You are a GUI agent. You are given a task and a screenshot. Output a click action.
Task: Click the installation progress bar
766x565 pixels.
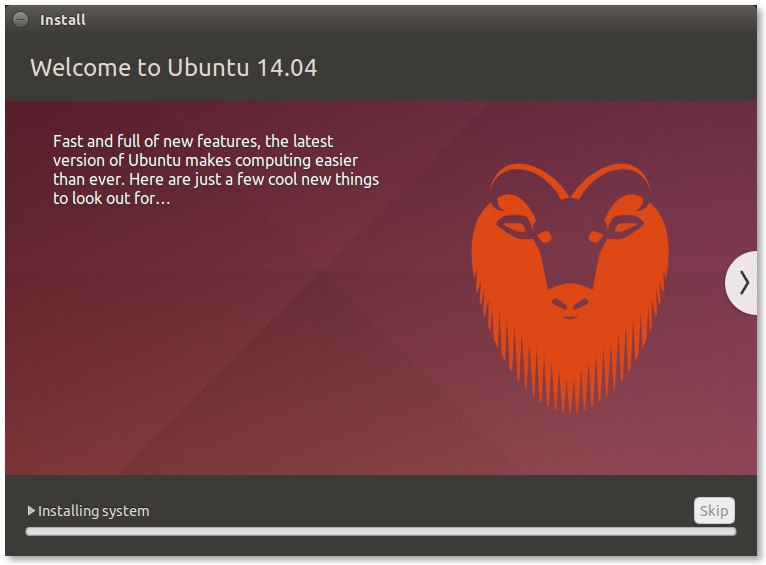(381, 532)
